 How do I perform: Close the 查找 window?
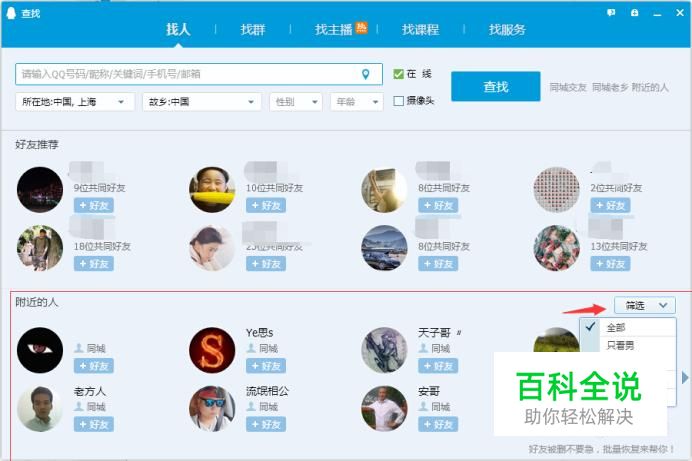point(680,13)
